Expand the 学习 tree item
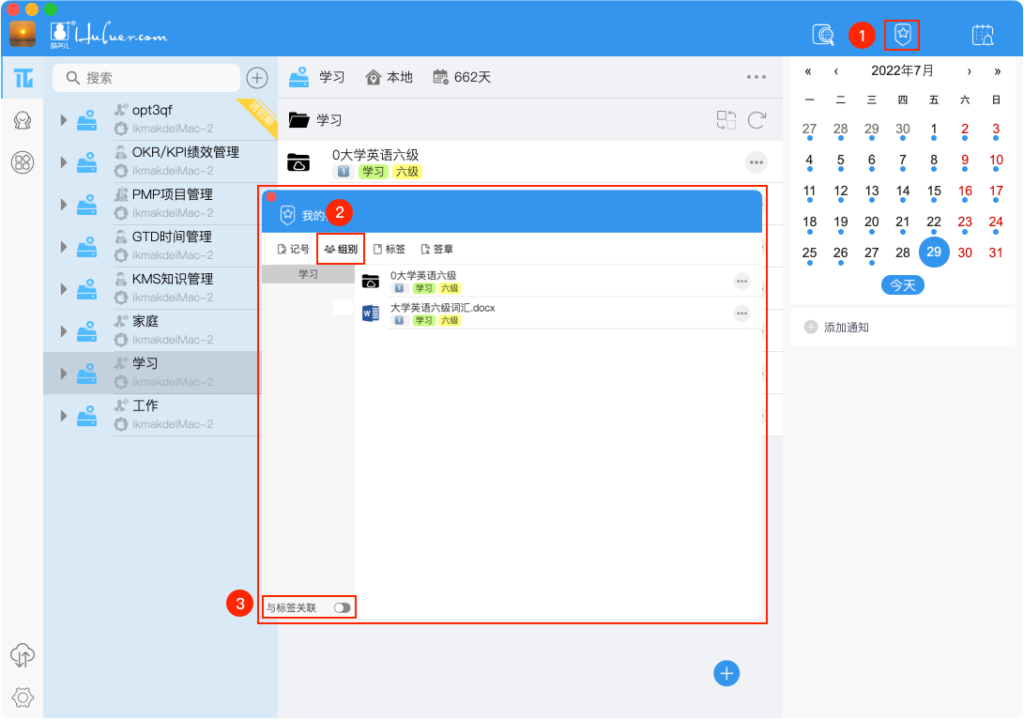Screen dimensions: 1024x720 coord(63,373)
